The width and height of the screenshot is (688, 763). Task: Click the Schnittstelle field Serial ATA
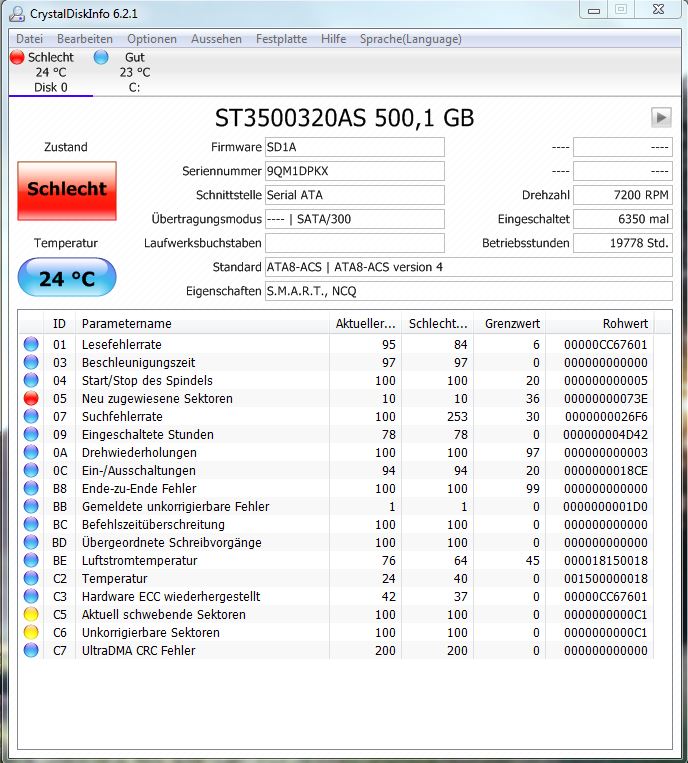coord(355,195)
